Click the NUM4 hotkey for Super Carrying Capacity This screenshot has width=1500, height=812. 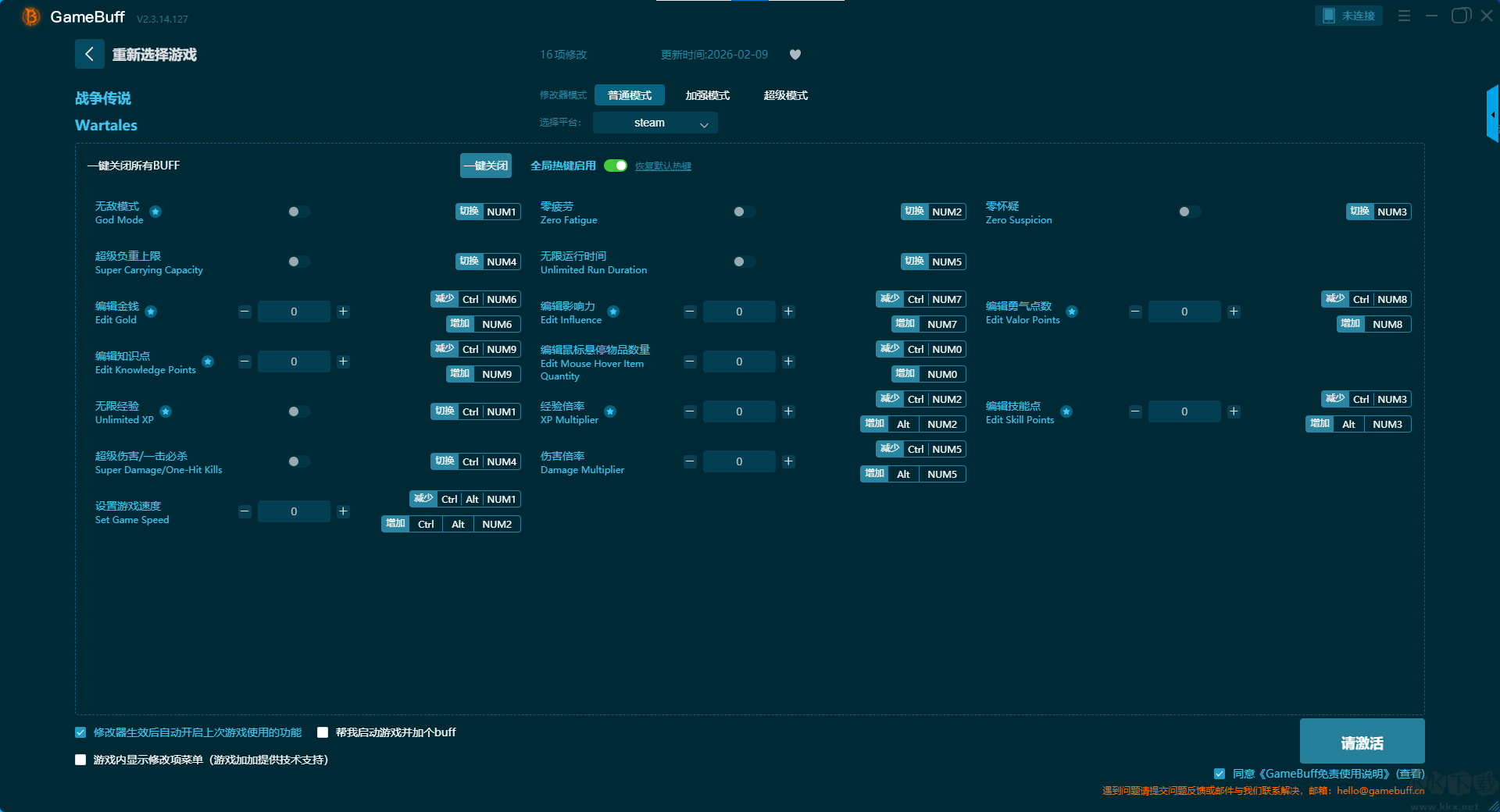[x=502, y=262]
